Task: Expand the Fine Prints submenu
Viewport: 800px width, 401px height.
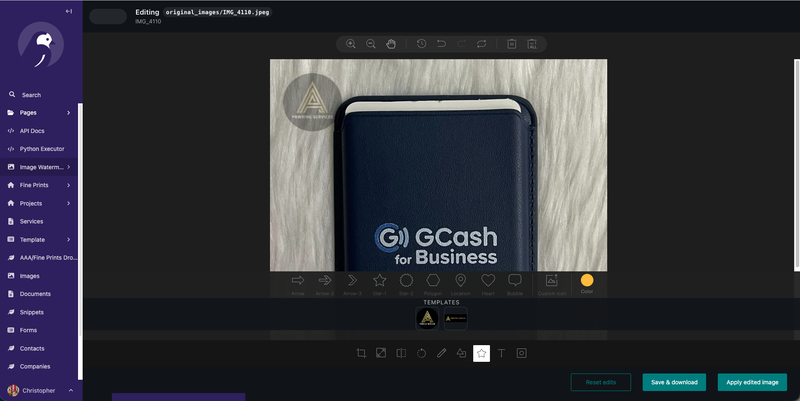Action: click(x=68, y=185)
